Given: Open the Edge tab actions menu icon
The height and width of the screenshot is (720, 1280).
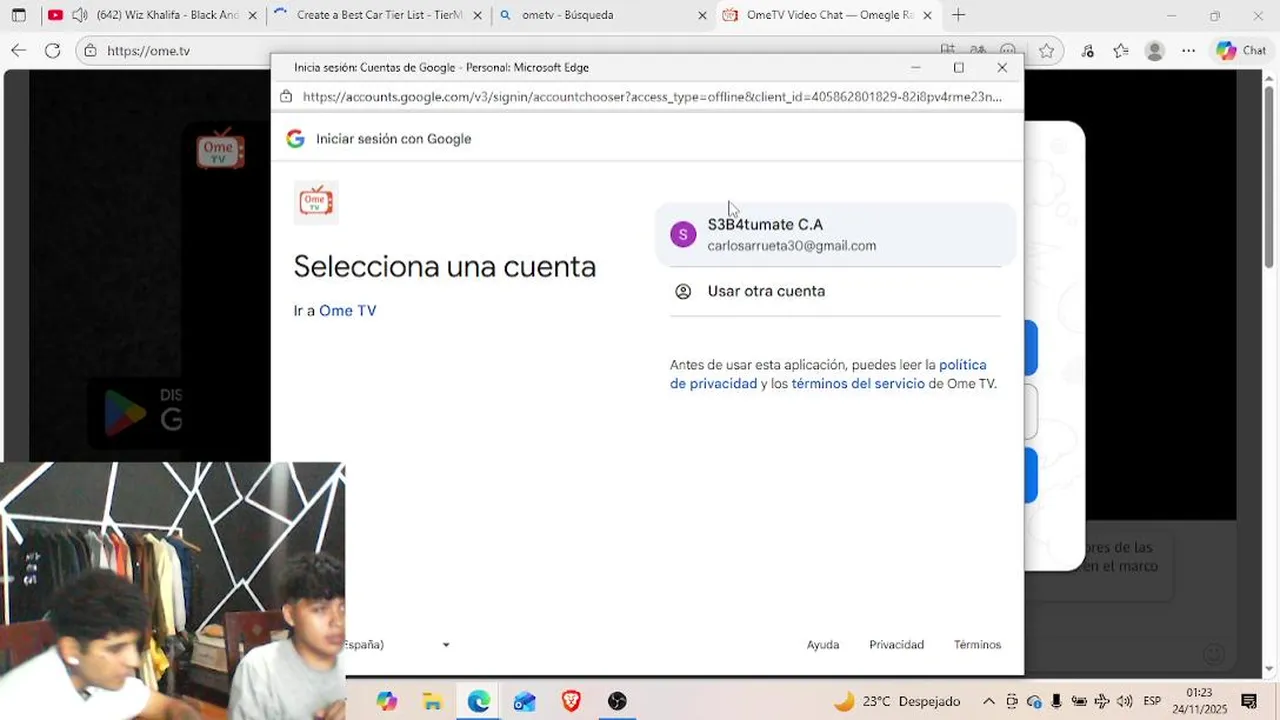Looking at the screenshot, I should [x=18, y=15].
